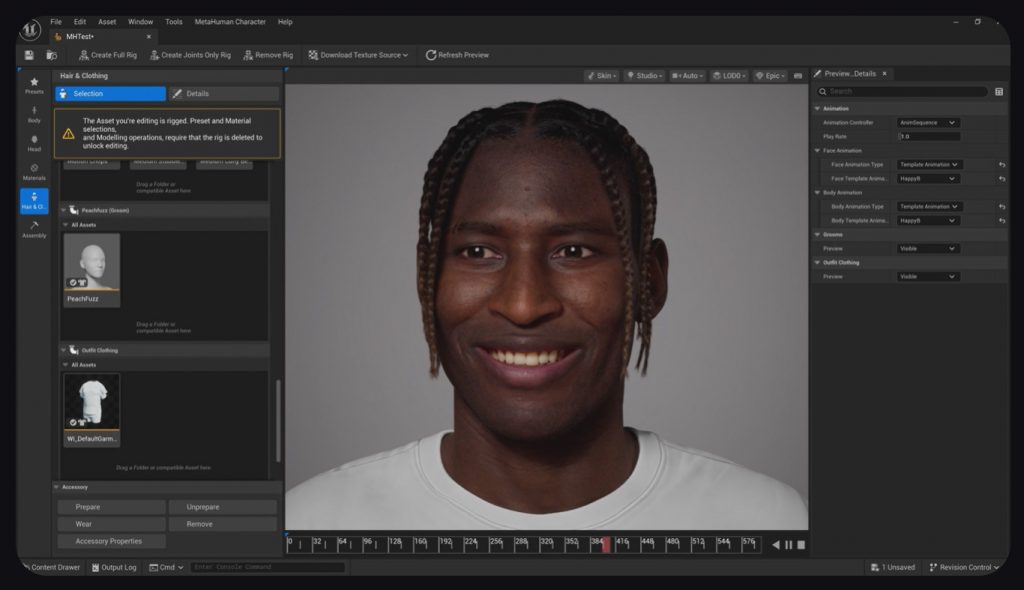
Task: Select the PeachFuzz asset thumbnail
Action: (92, 264)
